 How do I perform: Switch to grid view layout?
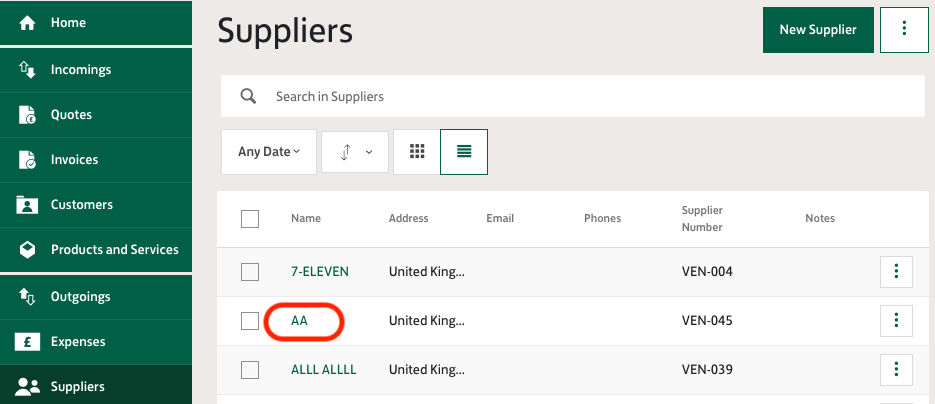[417, 152]
